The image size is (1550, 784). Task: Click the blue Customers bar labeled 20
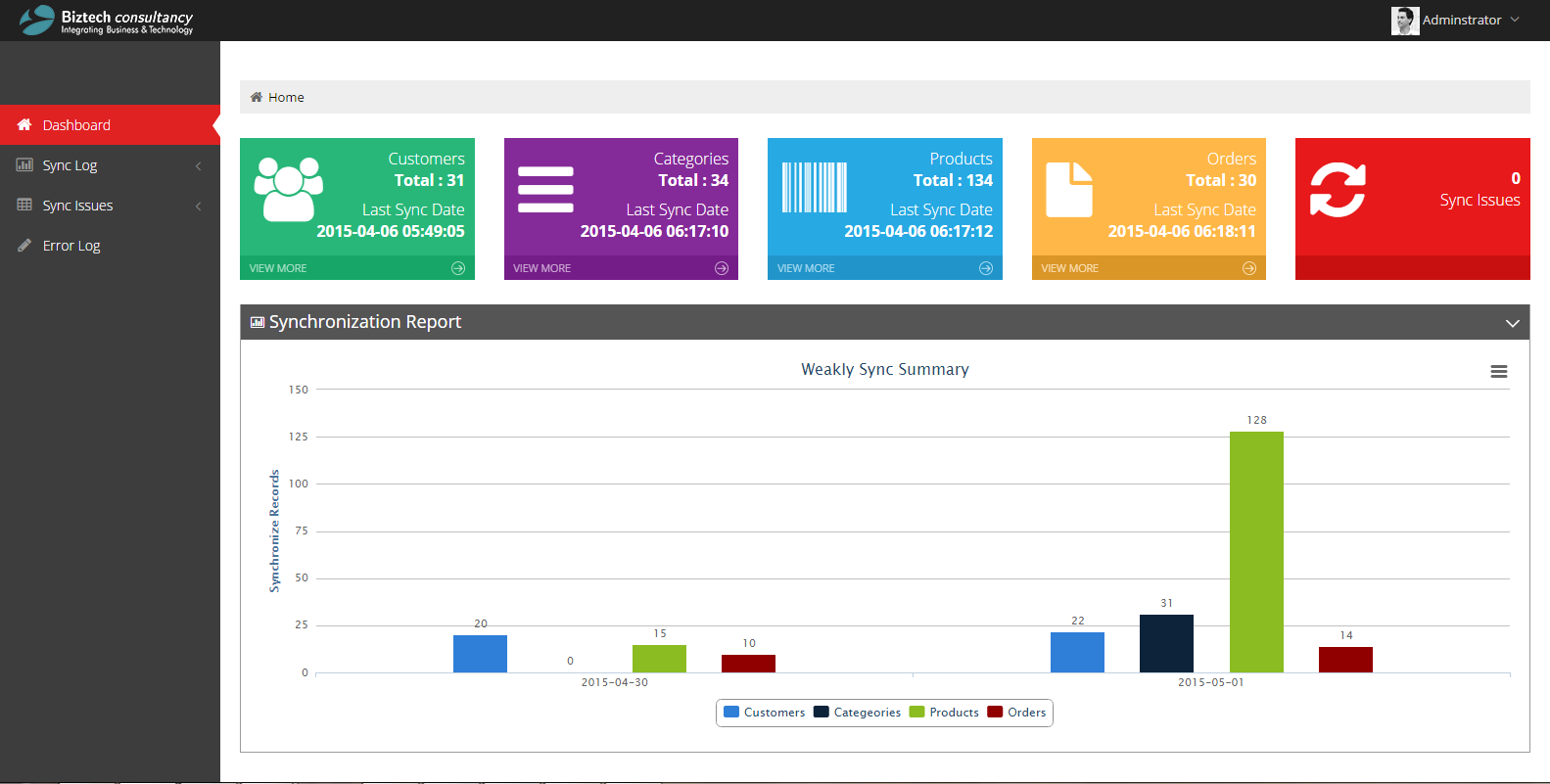[x=480, y=654]
